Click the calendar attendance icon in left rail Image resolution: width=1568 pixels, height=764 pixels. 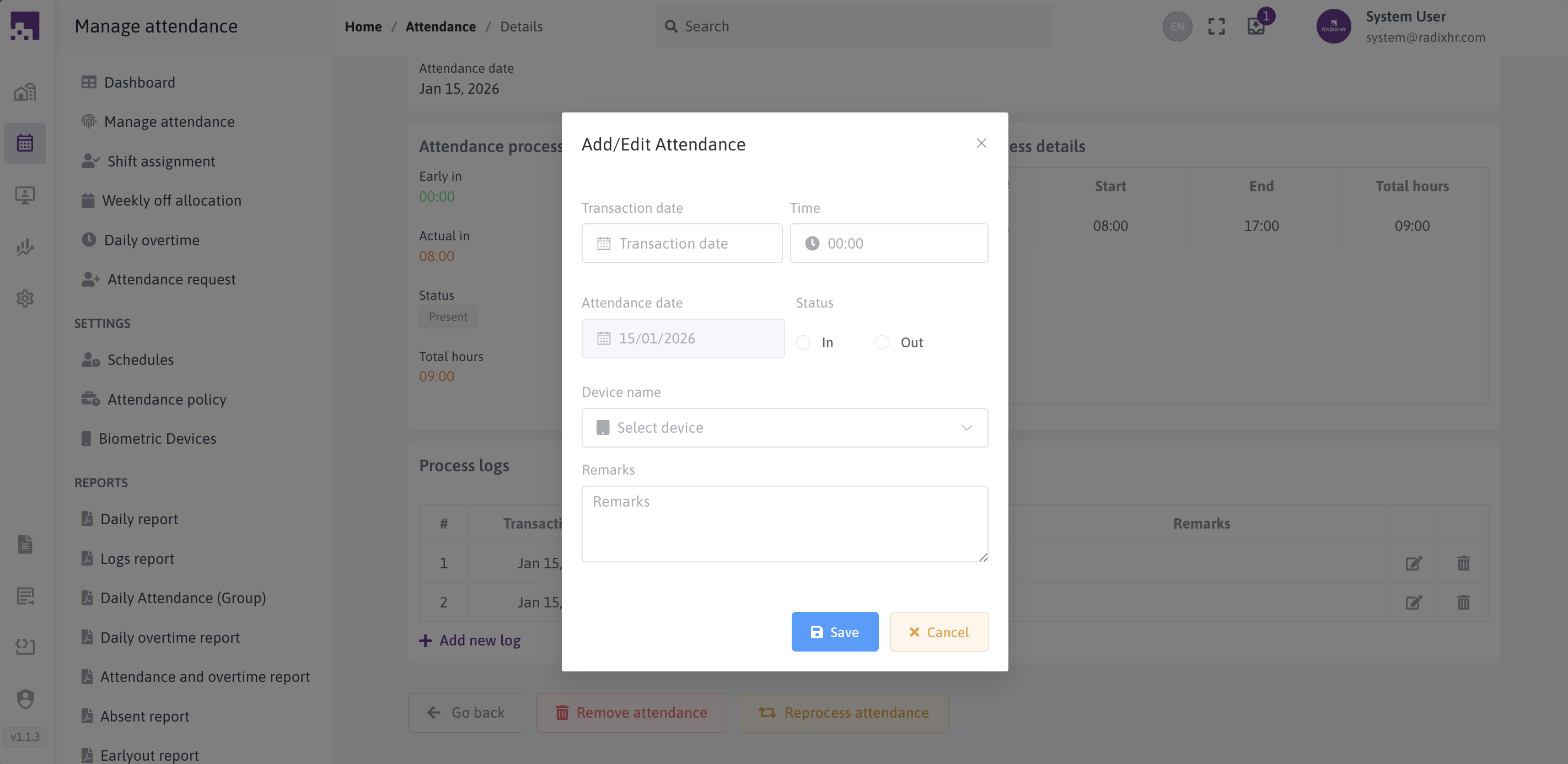(x=25, y=143)
